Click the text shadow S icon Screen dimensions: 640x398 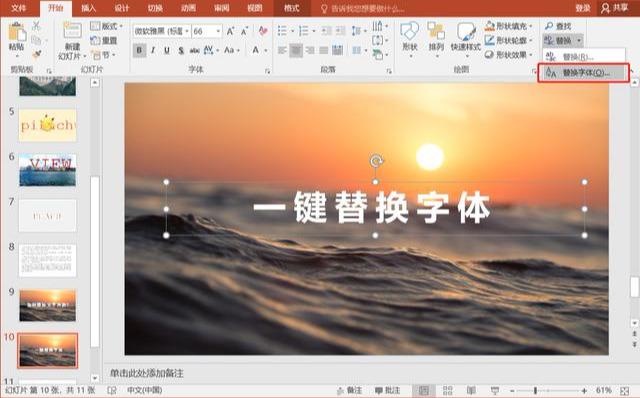(x=181, y=50)
